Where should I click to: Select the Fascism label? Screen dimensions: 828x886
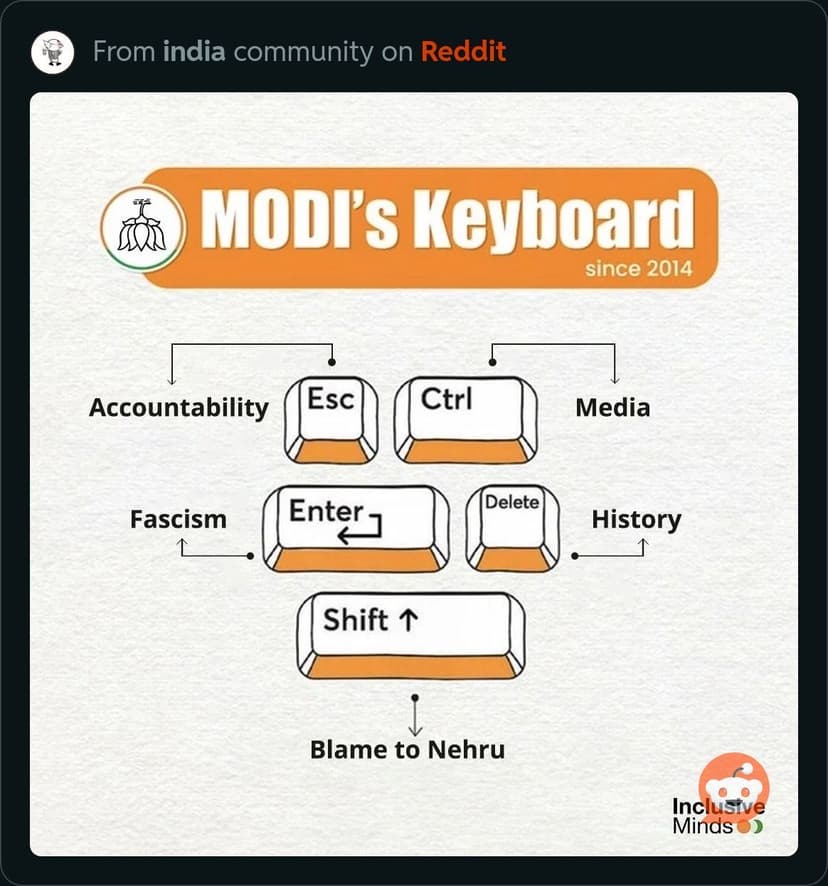(178, 520)
